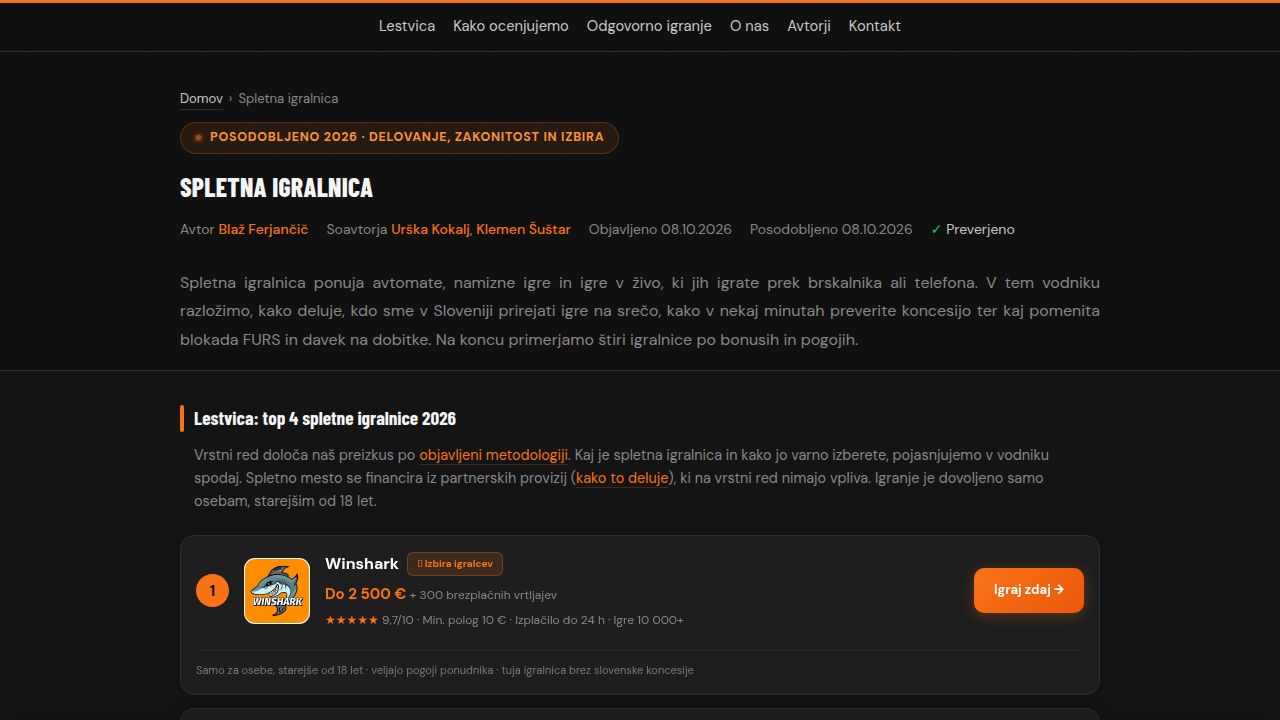
Task: Click the Izbira igralcev badge
Action: (455, 564)
